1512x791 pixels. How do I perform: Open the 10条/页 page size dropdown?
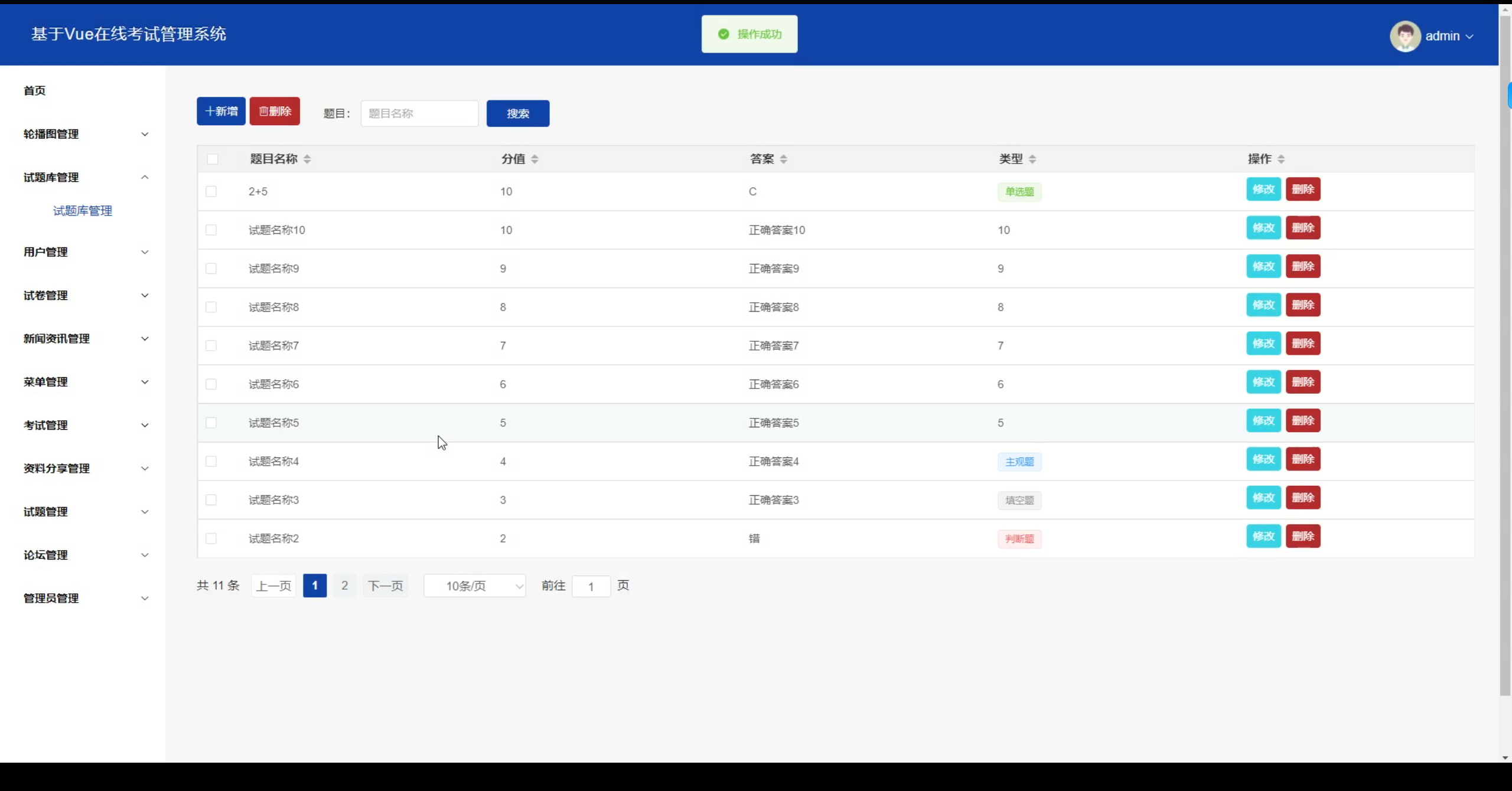[x=474, y=586]
